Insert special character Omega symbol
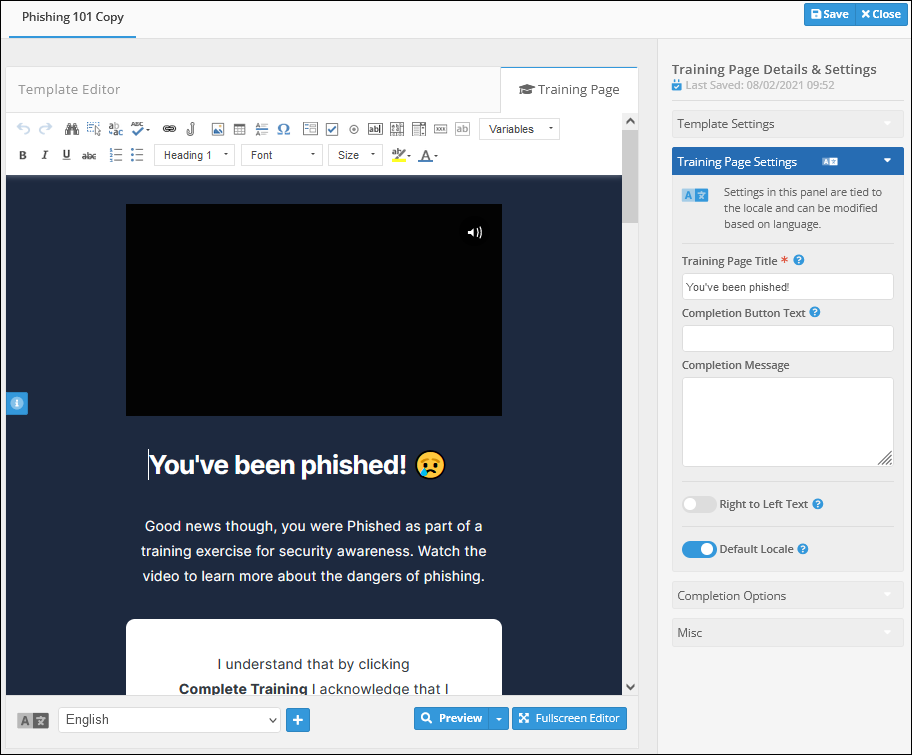 283,129
